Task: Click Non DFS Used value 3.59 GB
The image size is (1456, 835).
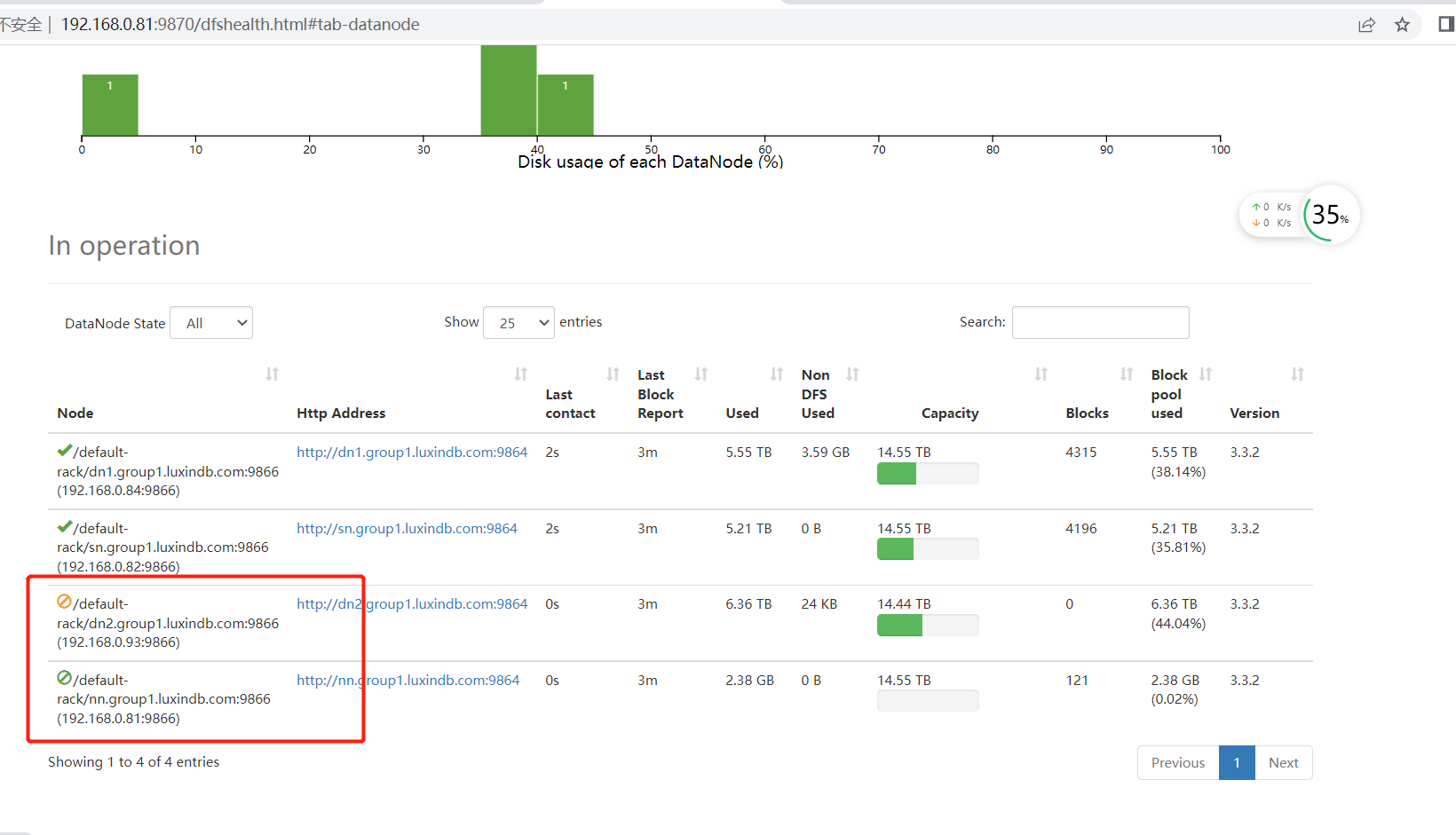Action: coord(826,453)
